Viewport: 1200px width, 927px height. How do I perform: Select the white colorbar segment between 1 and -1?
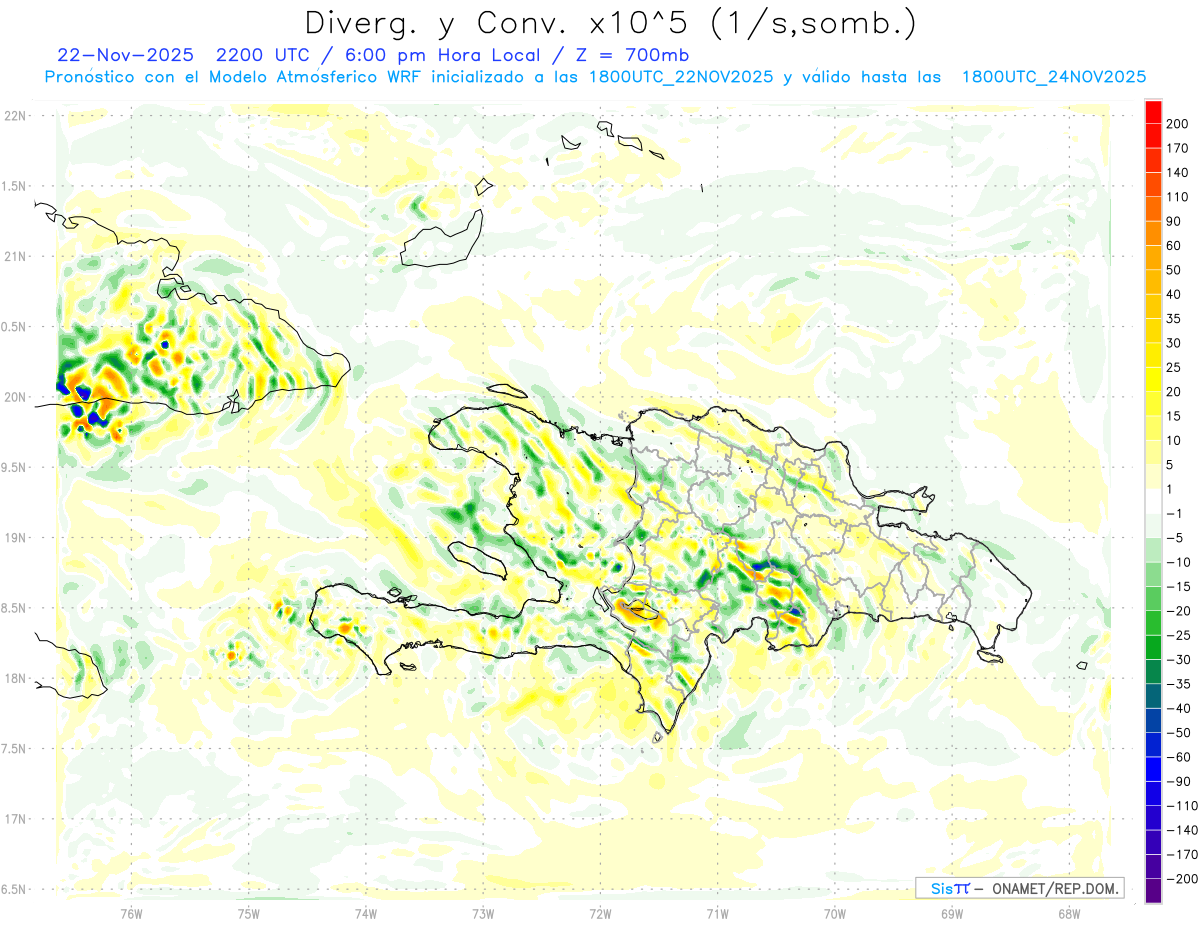pos(1153,502)
